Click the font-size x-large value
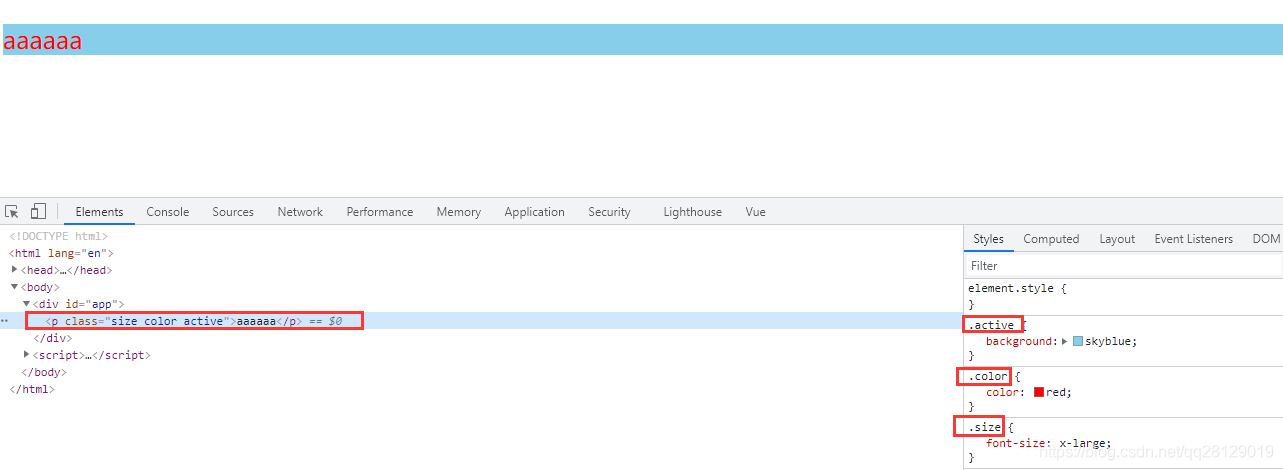 (x=1082, y=443)
